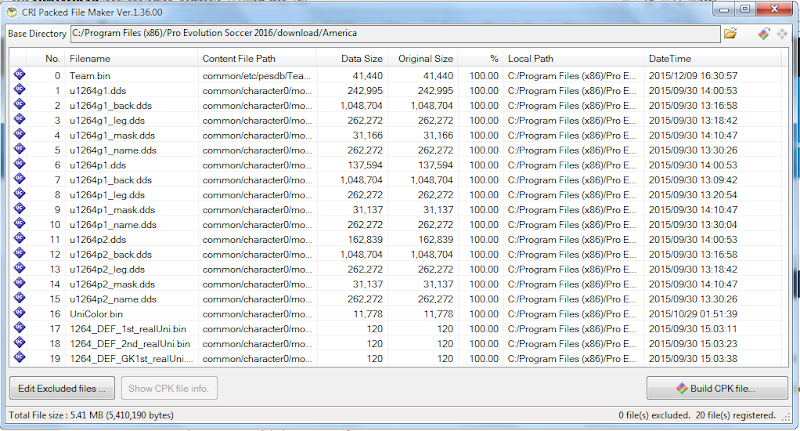
Task: Select the u1264p1_name.dds filename
Action: tap(113, 224)
